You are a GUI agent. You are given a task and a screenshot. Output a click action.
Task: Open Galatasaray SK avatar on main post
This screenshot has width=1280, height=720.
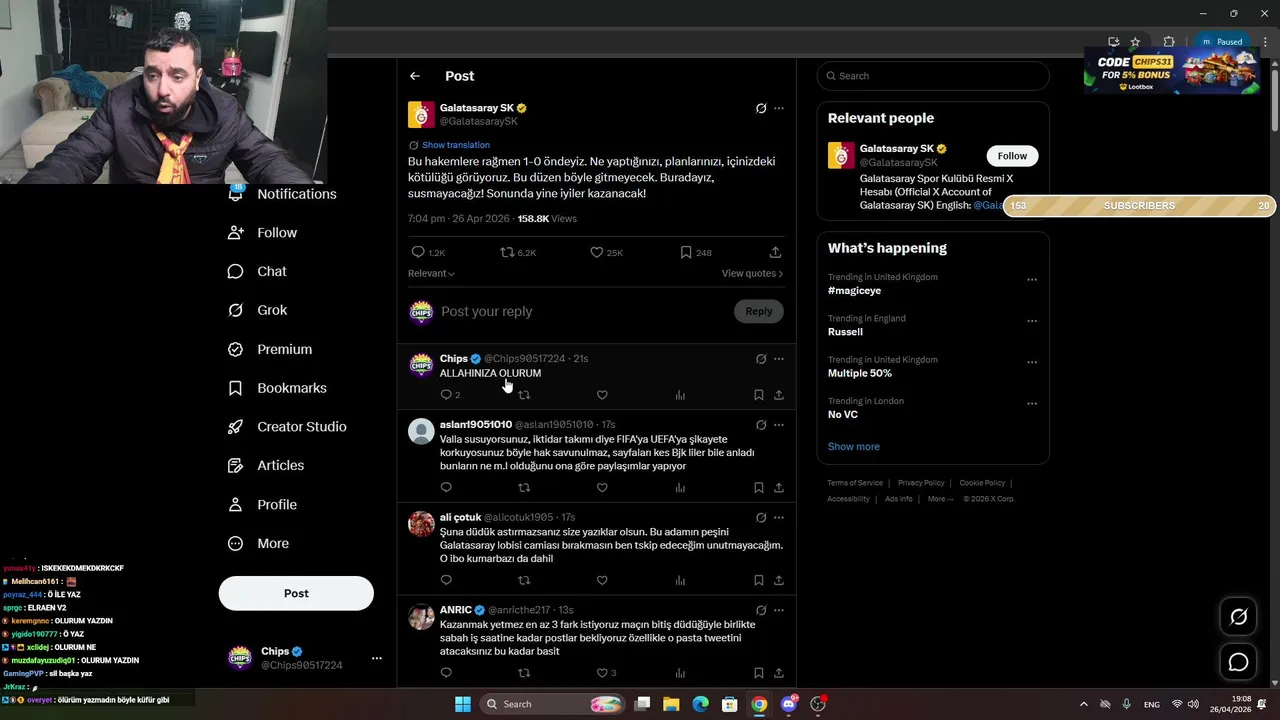pos(421,114)
